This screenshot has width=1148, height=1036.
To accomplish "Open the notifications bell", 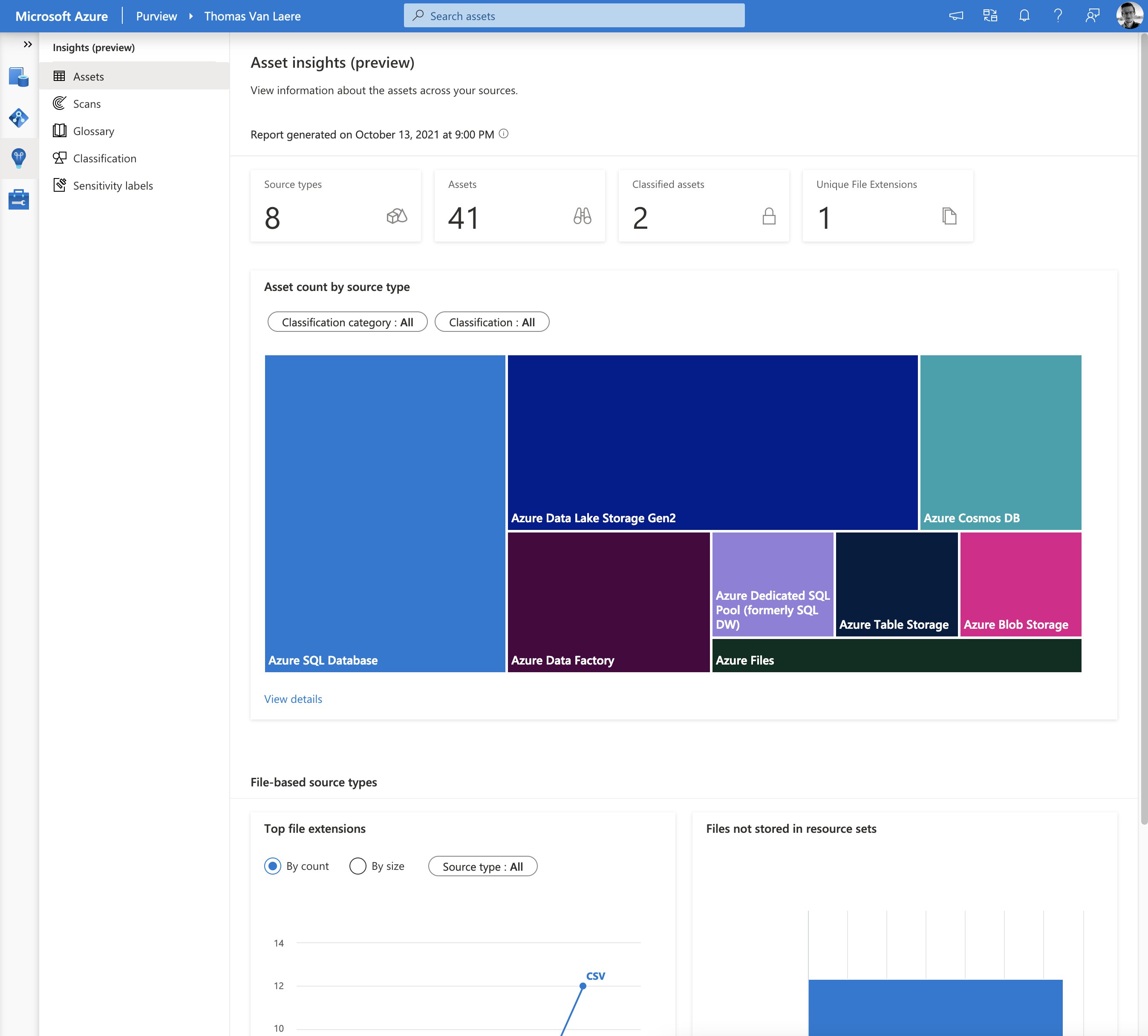I will click(x=1024, y=16).
